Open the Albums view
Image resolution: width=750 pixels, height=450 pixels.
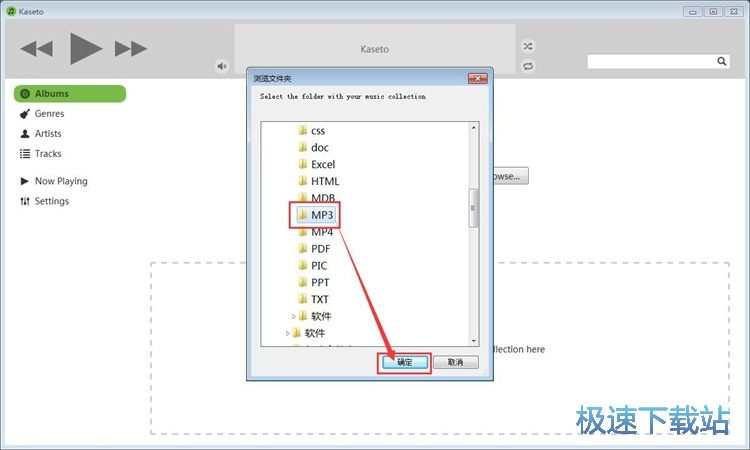click(x=70, y=94)
